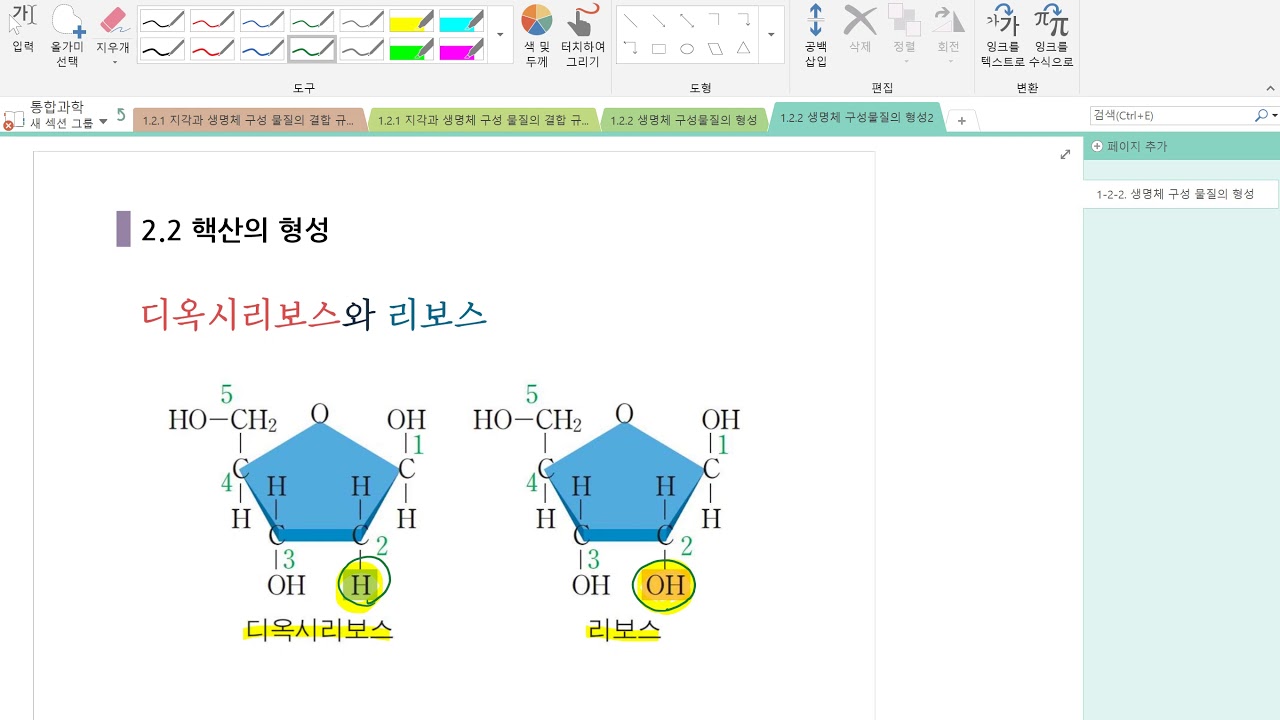Choose the elbow connector shape
The height and width of the screenshot is (720, 1280).
(714, 20)
